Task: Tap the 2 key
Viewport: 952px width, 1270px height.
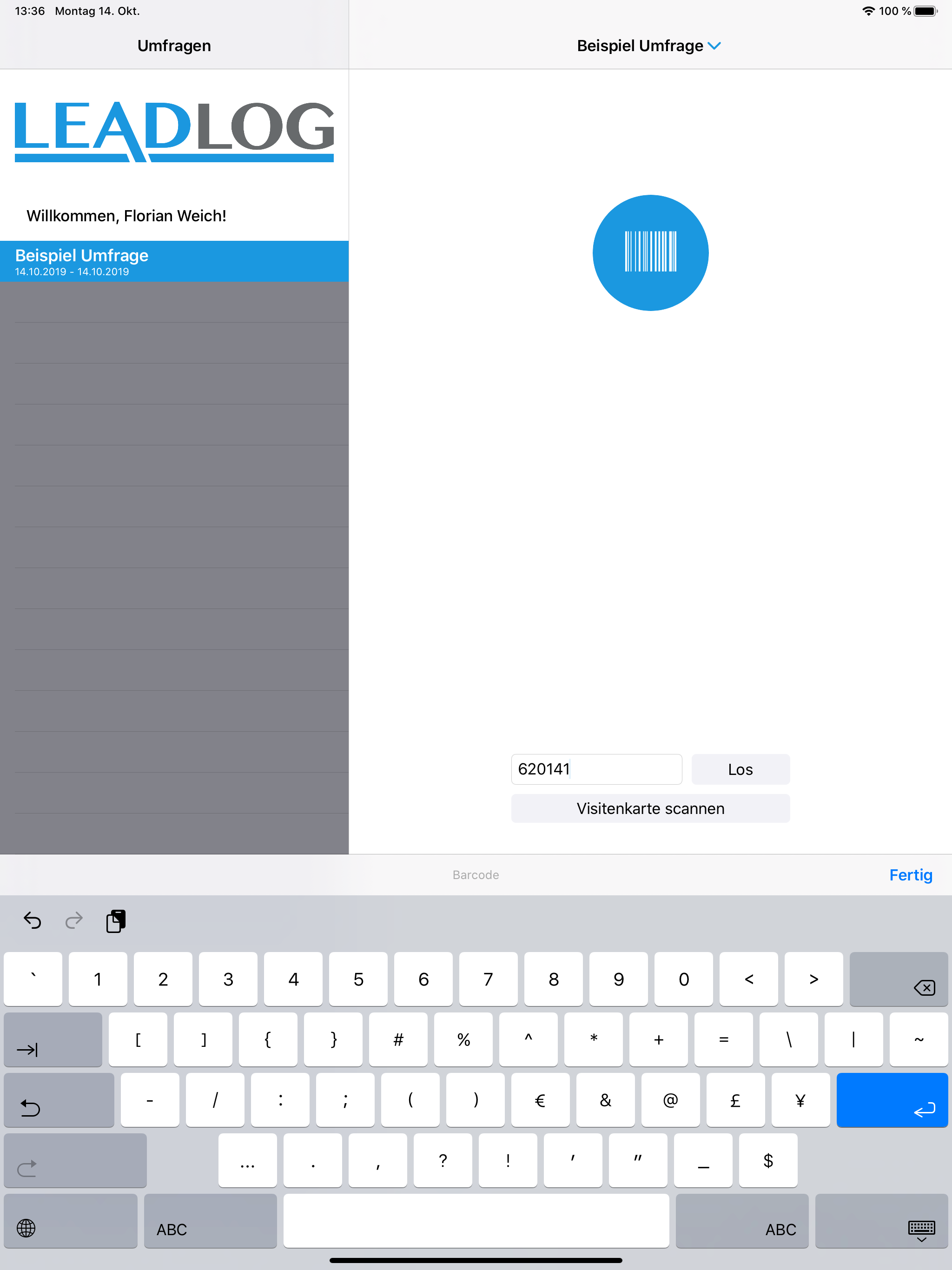Action: [163, 979]
